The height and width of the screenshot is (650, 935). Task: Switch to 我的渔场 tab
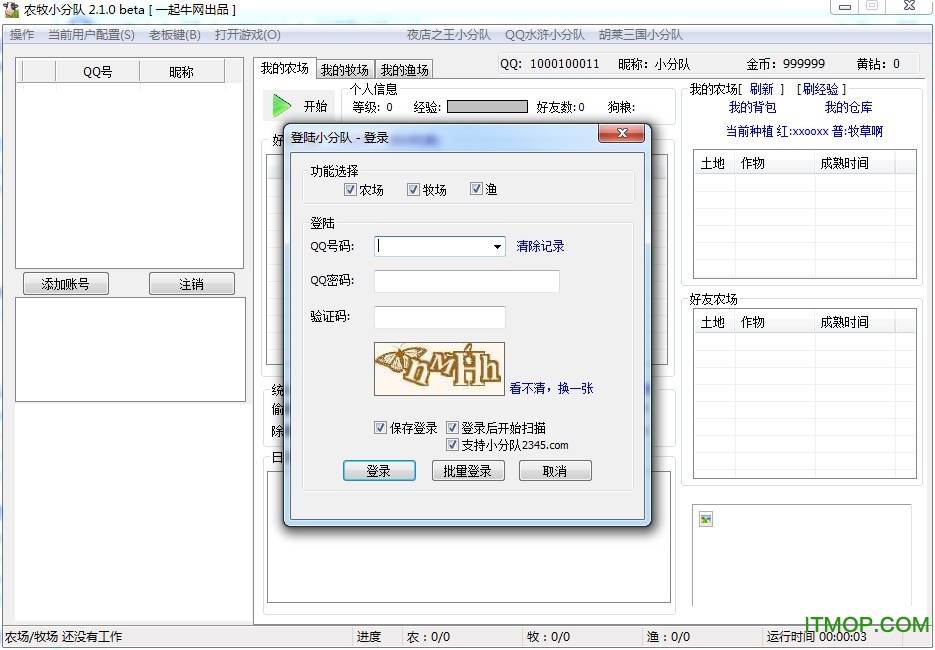(x=404, y=70)
